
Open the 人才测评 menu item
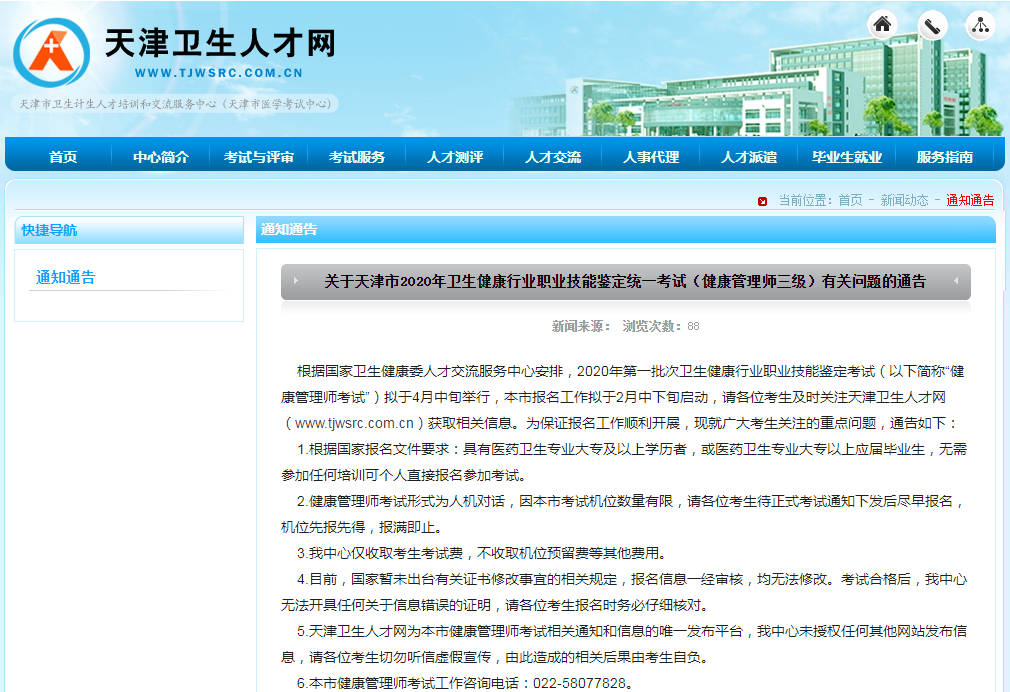point(455,157)
